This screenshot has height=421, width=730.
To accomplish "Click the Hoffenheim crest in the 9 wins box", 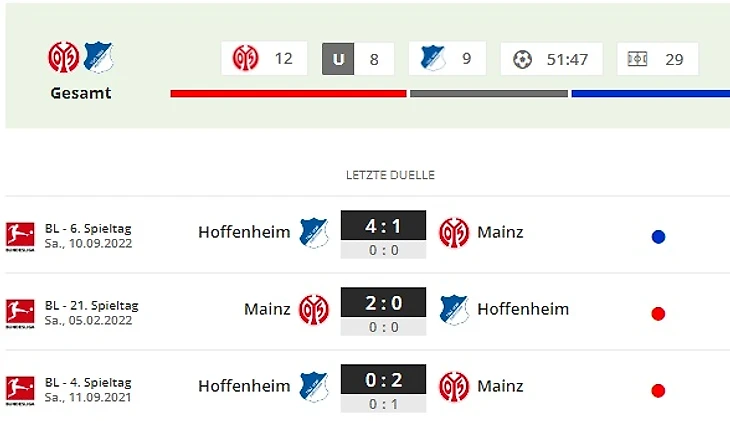I will click(x=433, y=58).
